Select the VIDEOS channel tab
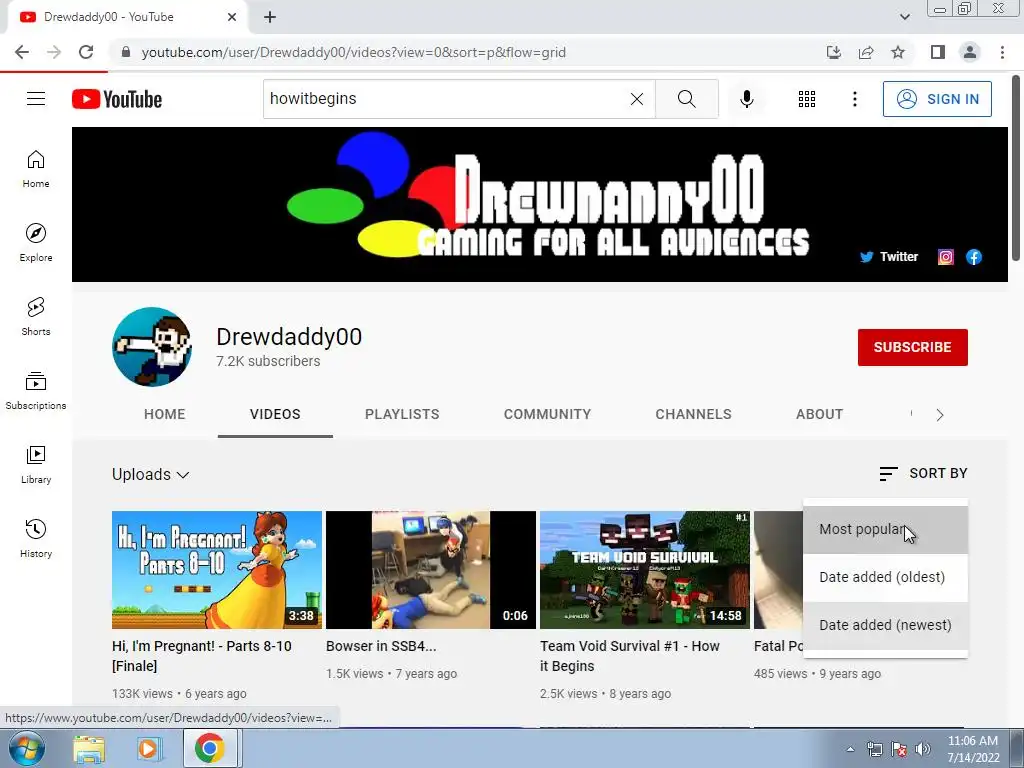Screen dimensions: 1024x768 click(275, 414)
